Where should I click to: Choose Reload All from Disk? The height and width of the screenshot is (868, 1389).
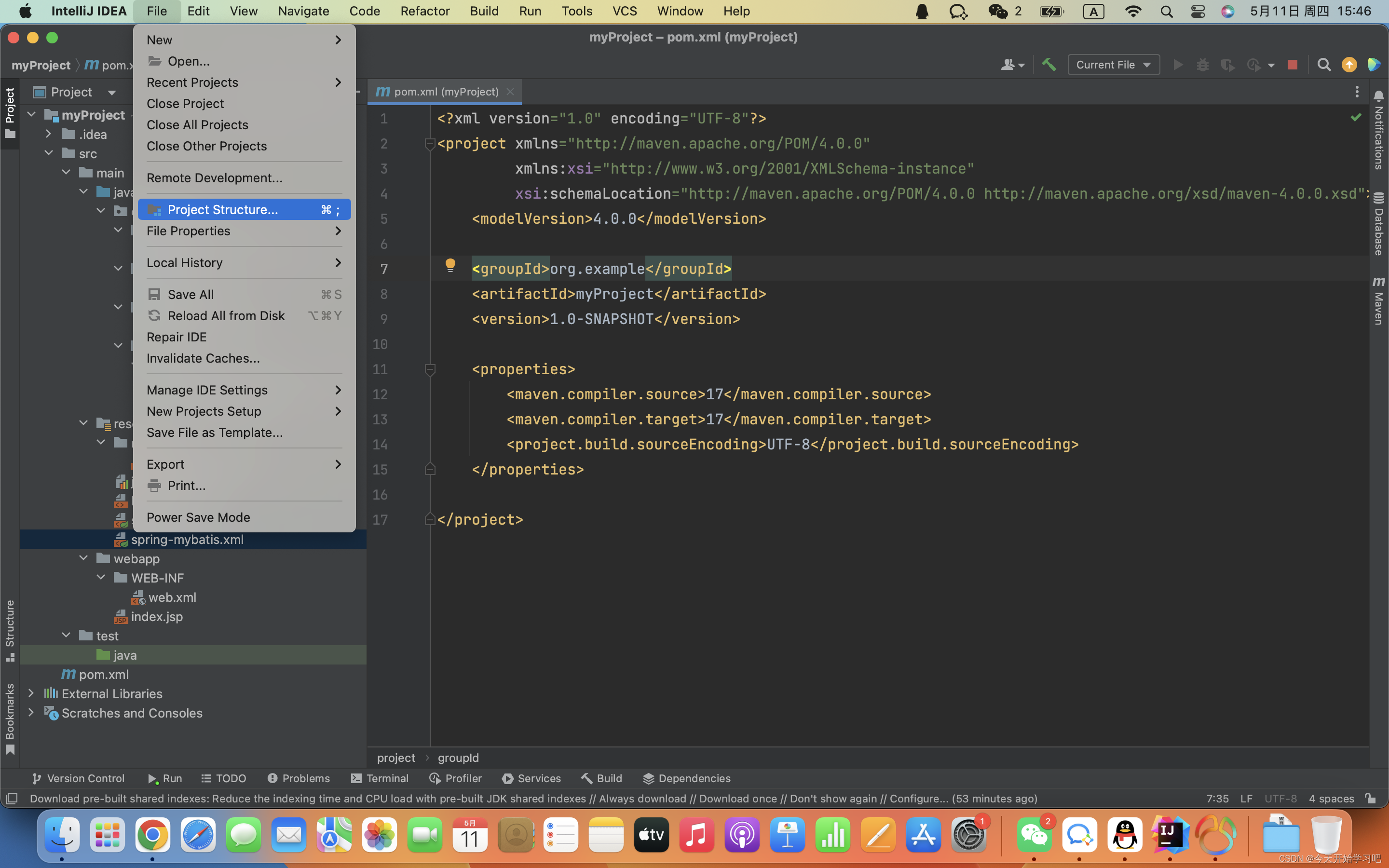point(244,316)
